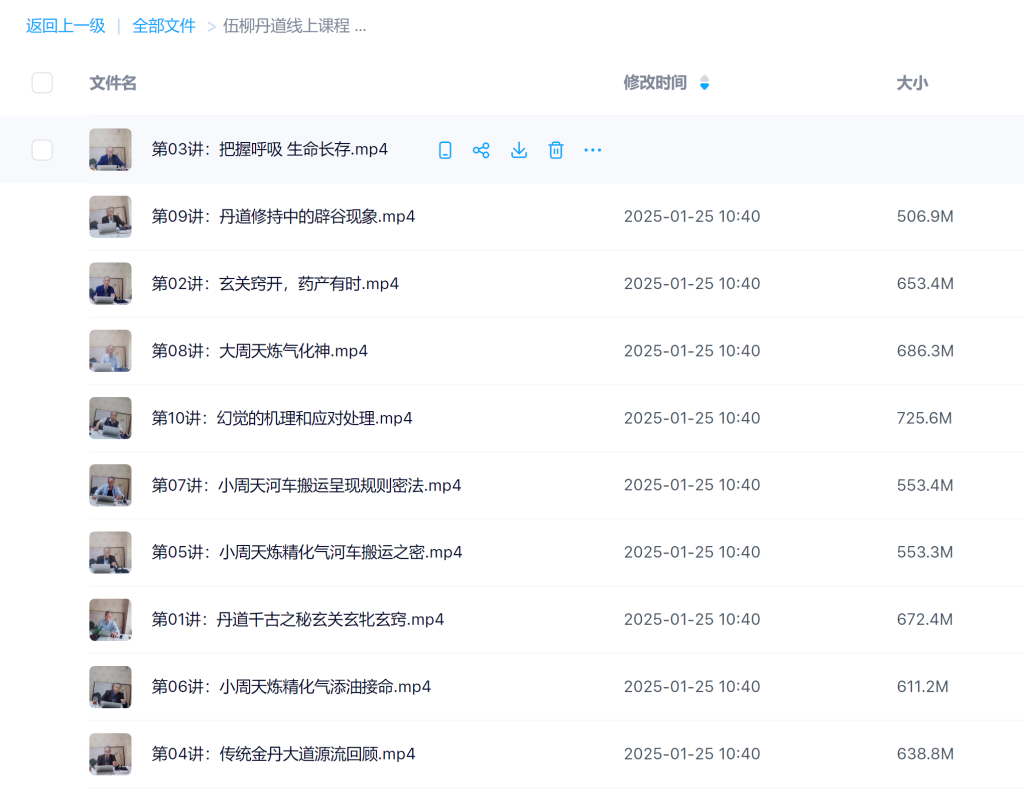Download 第03讲 把握呼吸 生命长存.mp4
1024x801 pixels.
click(518, 149)
